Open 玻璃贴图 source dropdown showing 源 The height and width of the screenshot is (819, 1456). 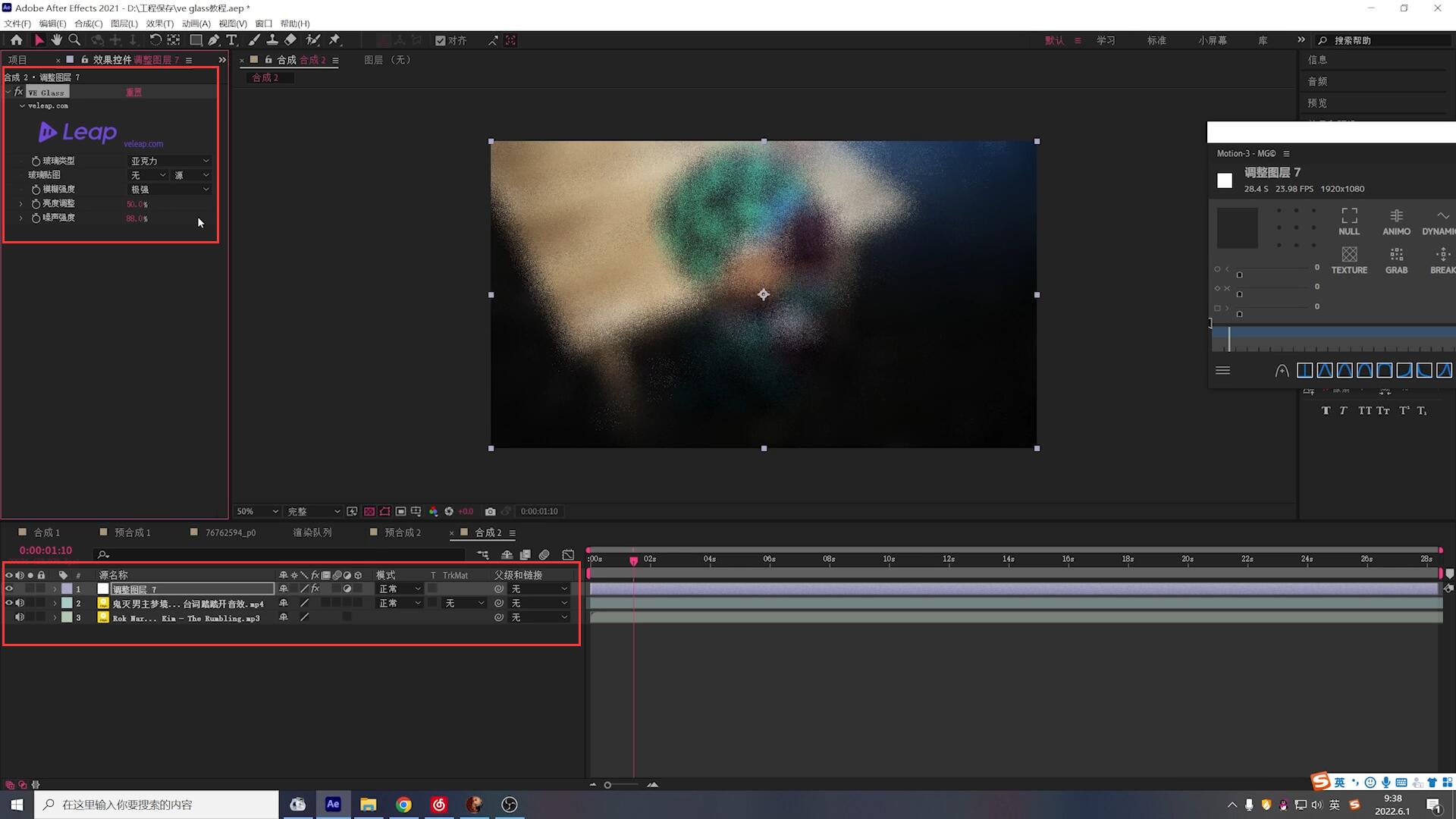tap(192, 176)
